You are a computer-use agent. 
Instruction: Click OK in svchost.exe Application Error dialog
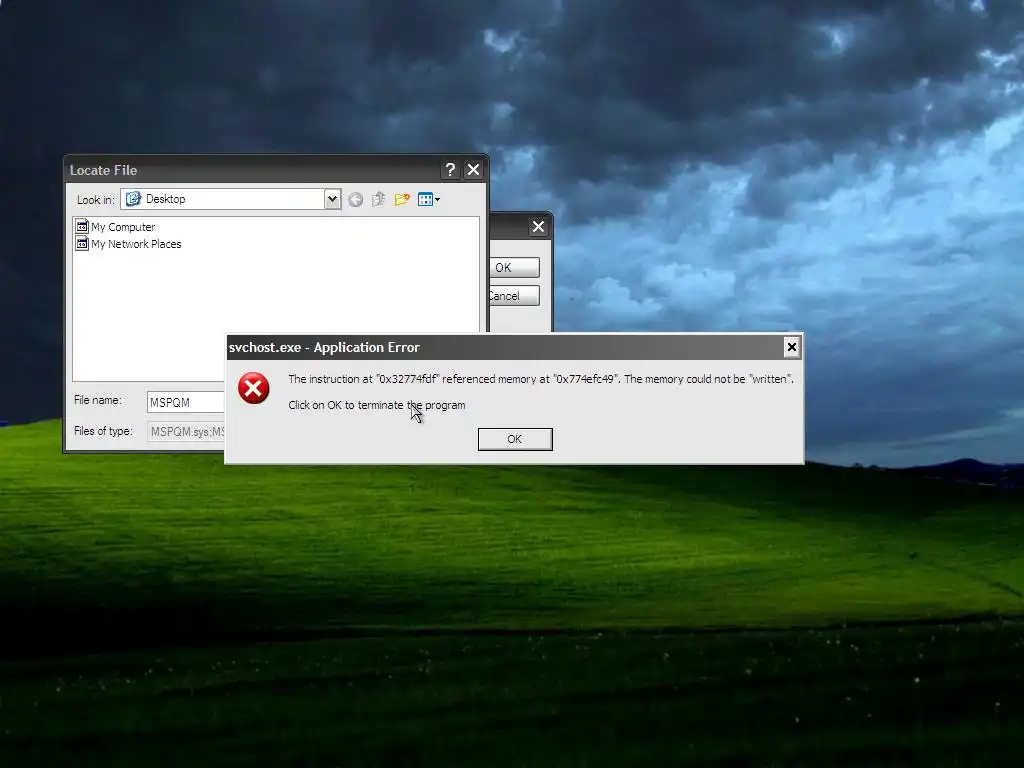pyautogui.click(x=515, y=440)
